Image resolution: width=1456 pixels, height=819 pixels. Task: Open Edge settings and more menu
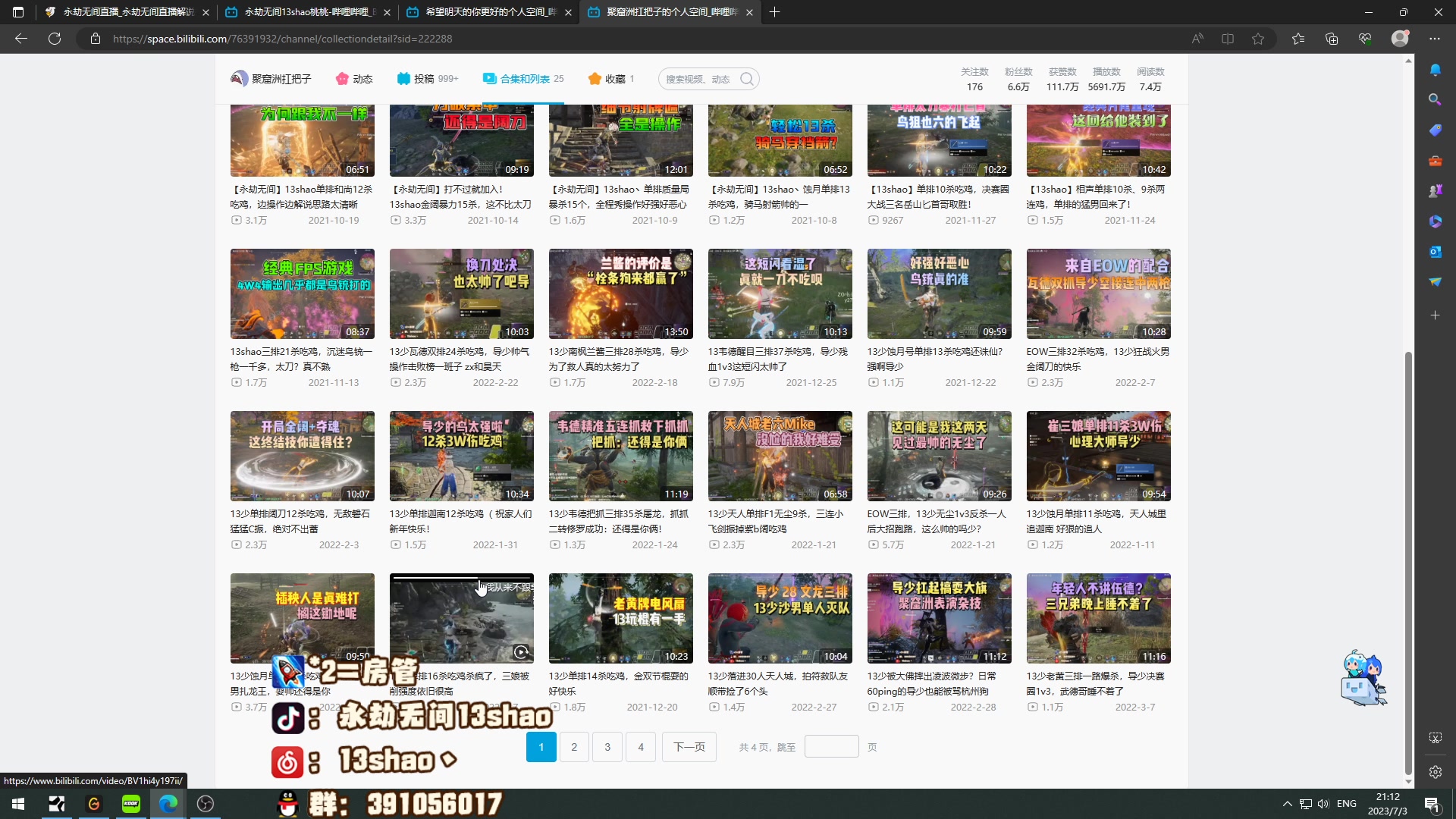pos(1435,39)
